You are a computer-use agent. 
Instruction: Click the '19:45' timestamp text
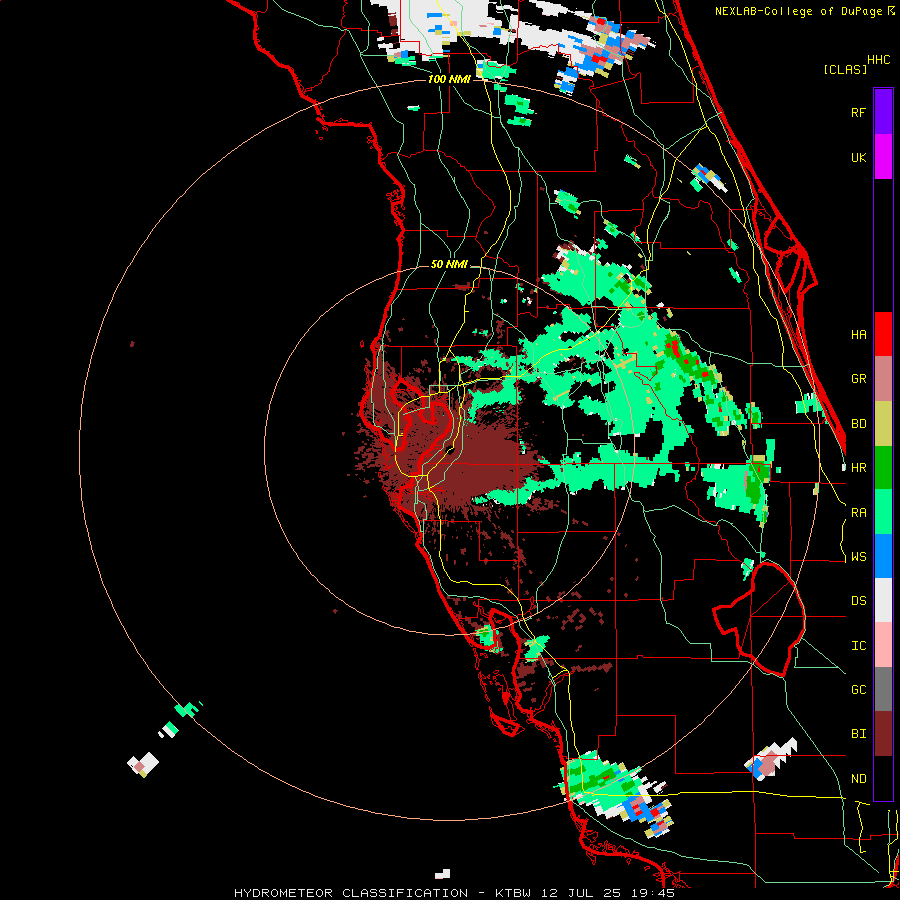click(x=651, y=893)
